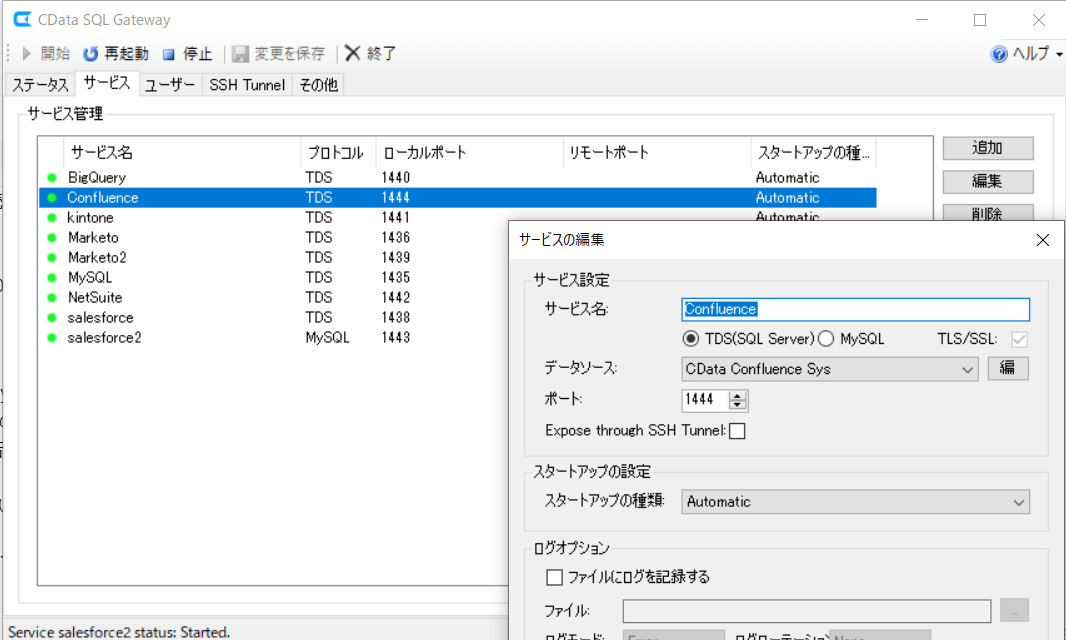
Task: Click green status indicator for Marketo
Action: point(52,237)
